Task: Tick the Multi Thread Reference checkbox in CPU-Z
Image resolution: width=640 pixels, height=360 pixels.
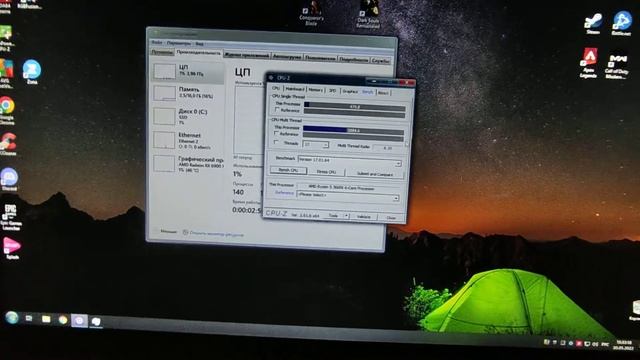Action: [x=276, y=133]
